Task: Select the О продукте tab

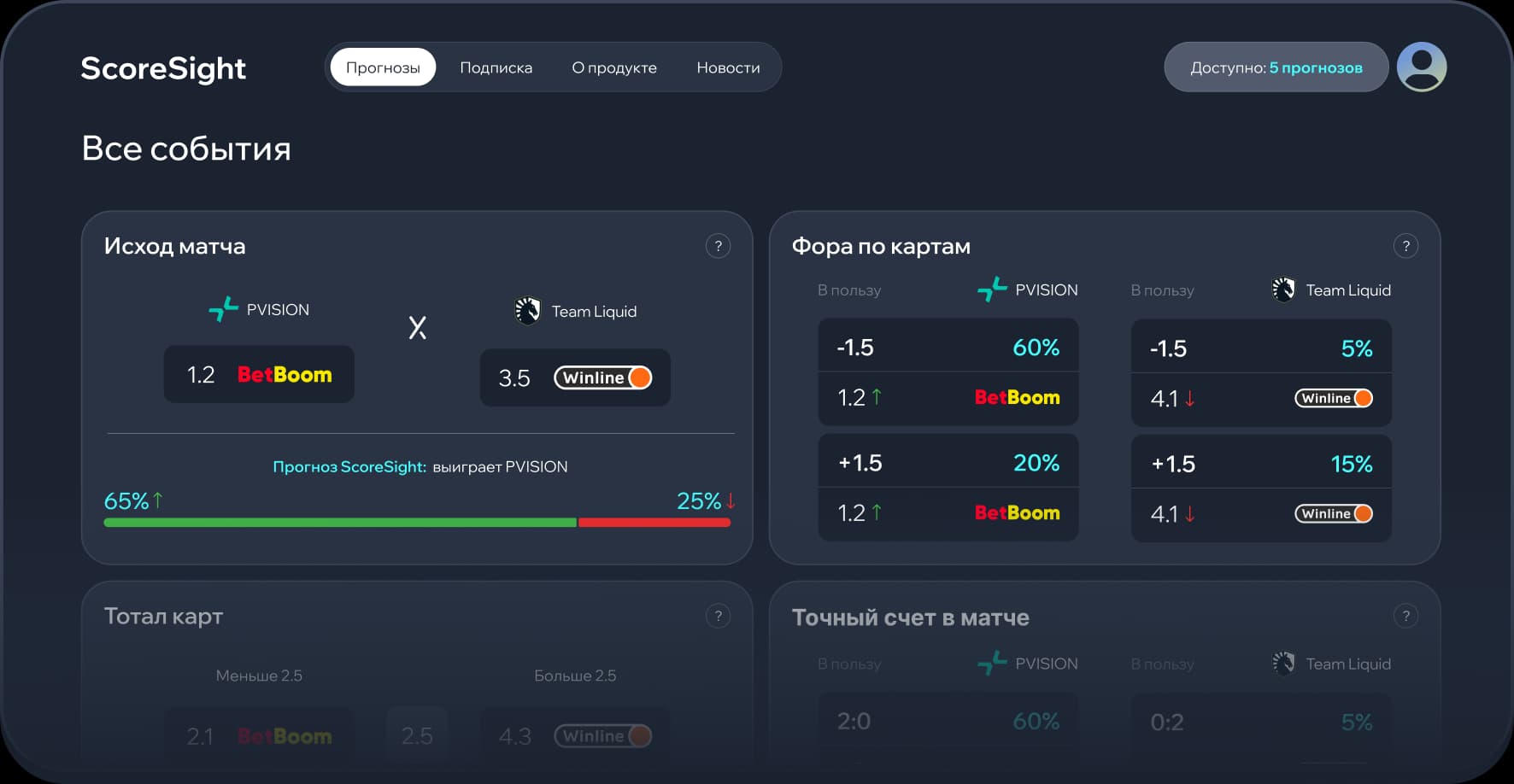Action: point(614,67)
